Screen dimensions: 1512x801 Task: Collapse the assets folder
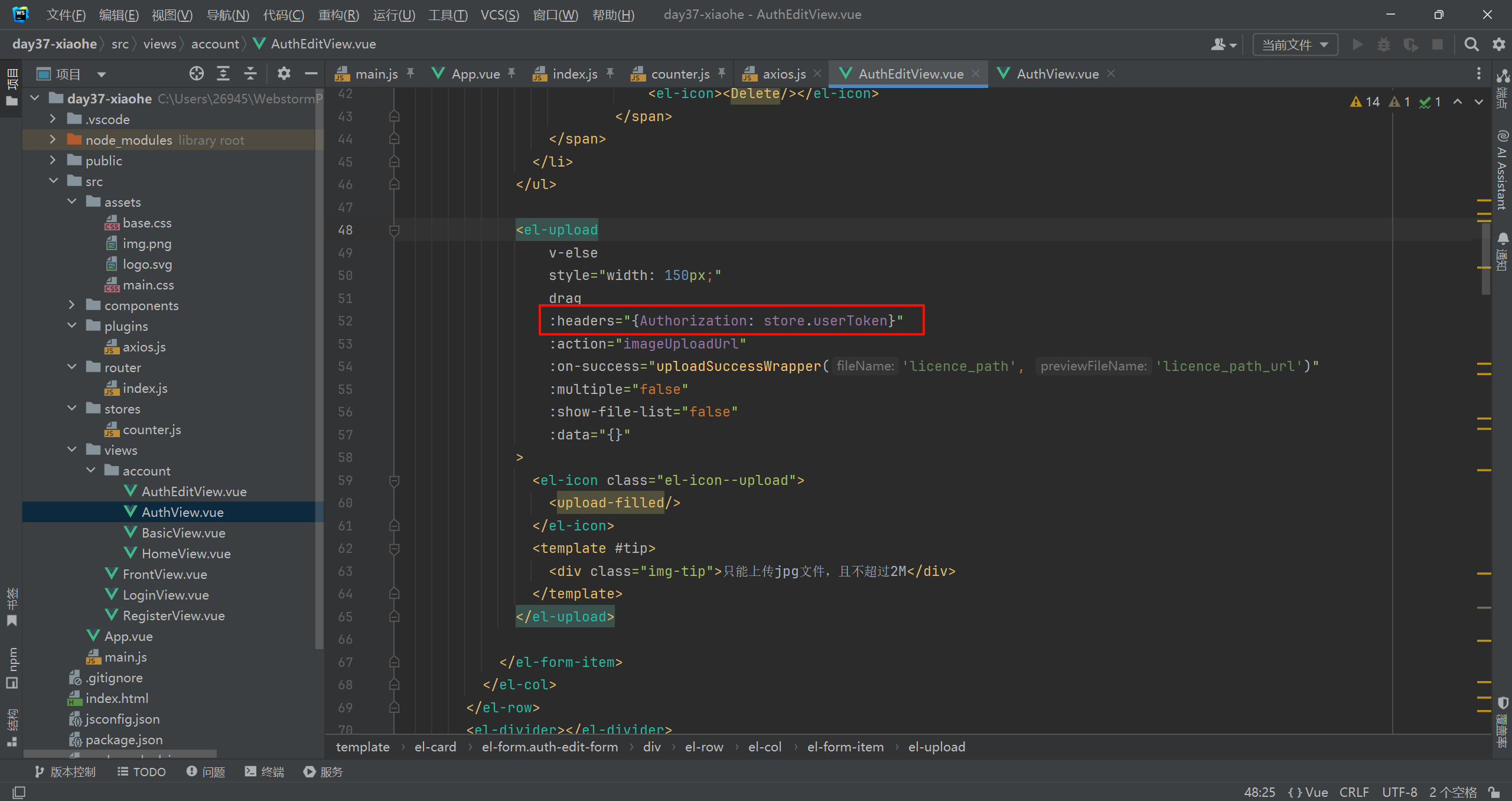coord(72,201)
